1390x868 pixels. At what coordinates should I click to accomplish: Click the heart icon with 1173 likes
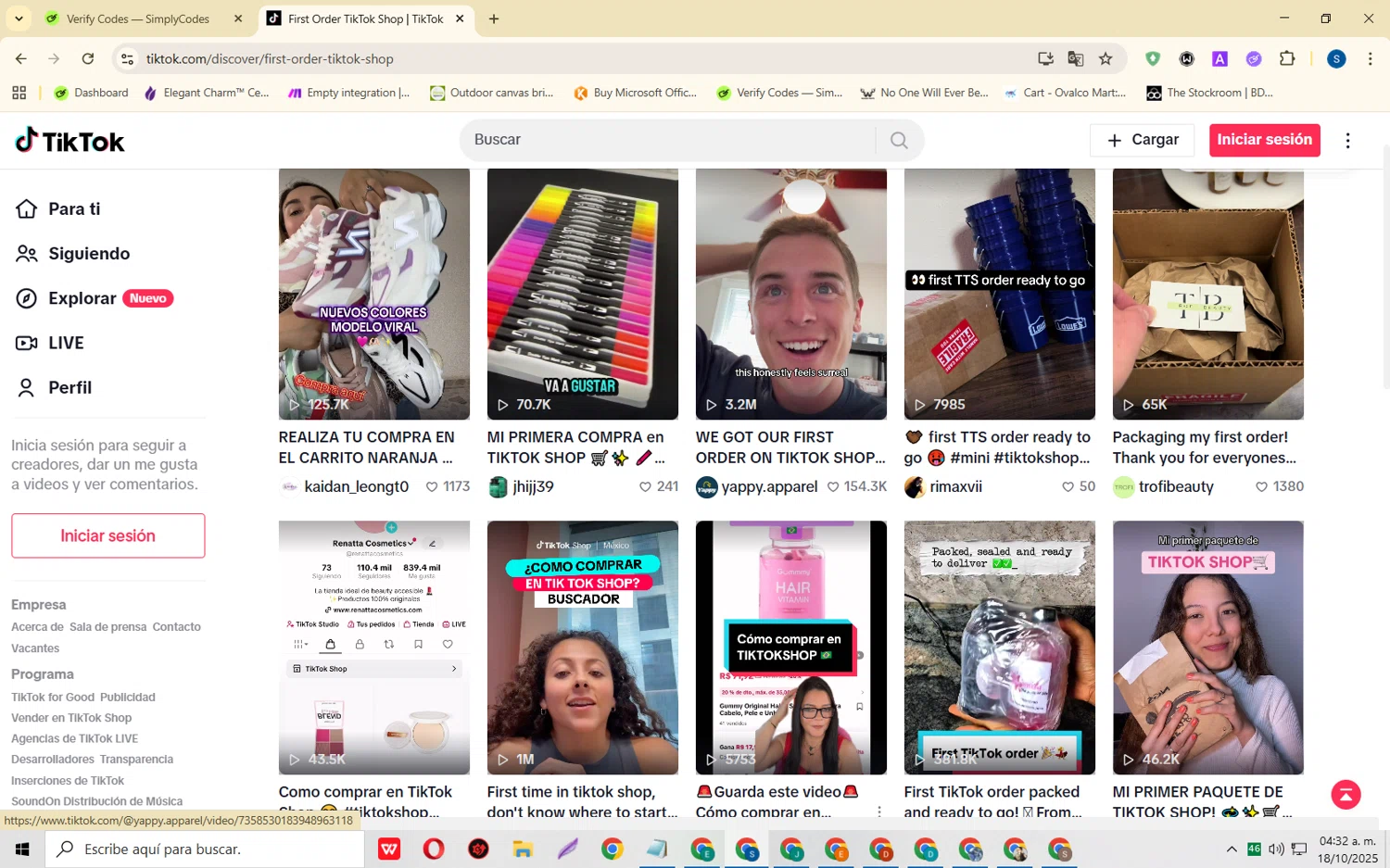pos(432,486)
